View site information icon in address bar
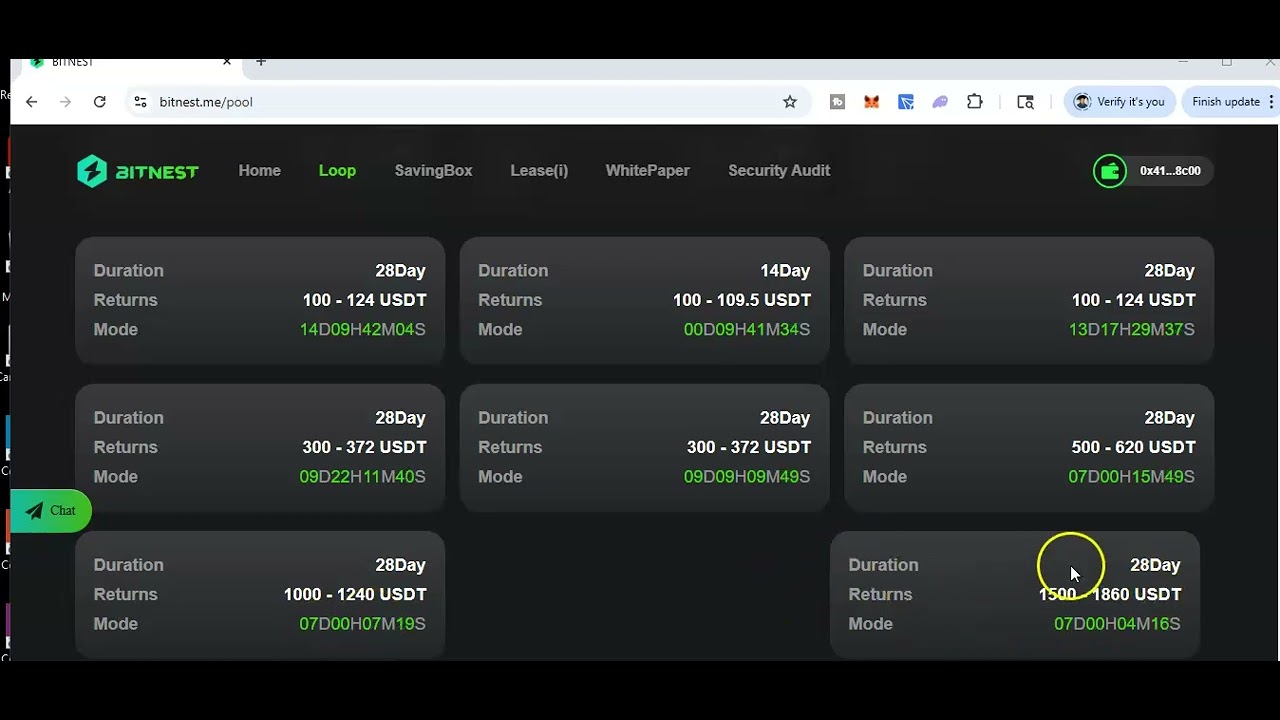Image resolution: width=1280 pixels, height=720 pixels. (x=140, y=102)
